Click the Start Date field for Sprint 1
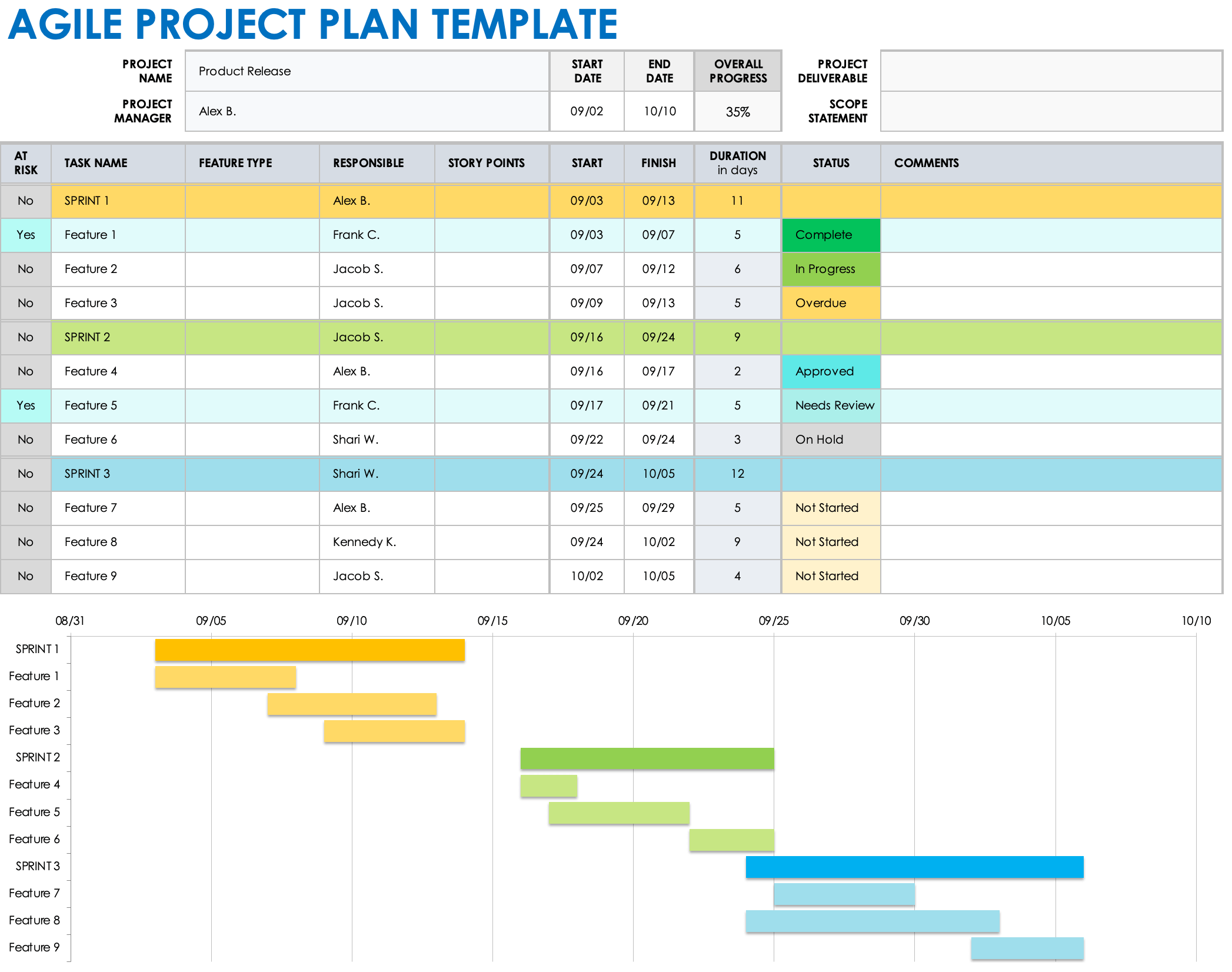 pyautogui.click(x=590, y=200)
